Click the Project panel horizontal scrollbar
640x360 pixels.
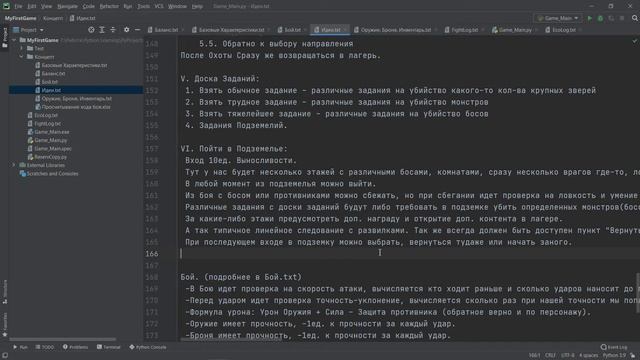pyautogui.click(x=62, y=339)
